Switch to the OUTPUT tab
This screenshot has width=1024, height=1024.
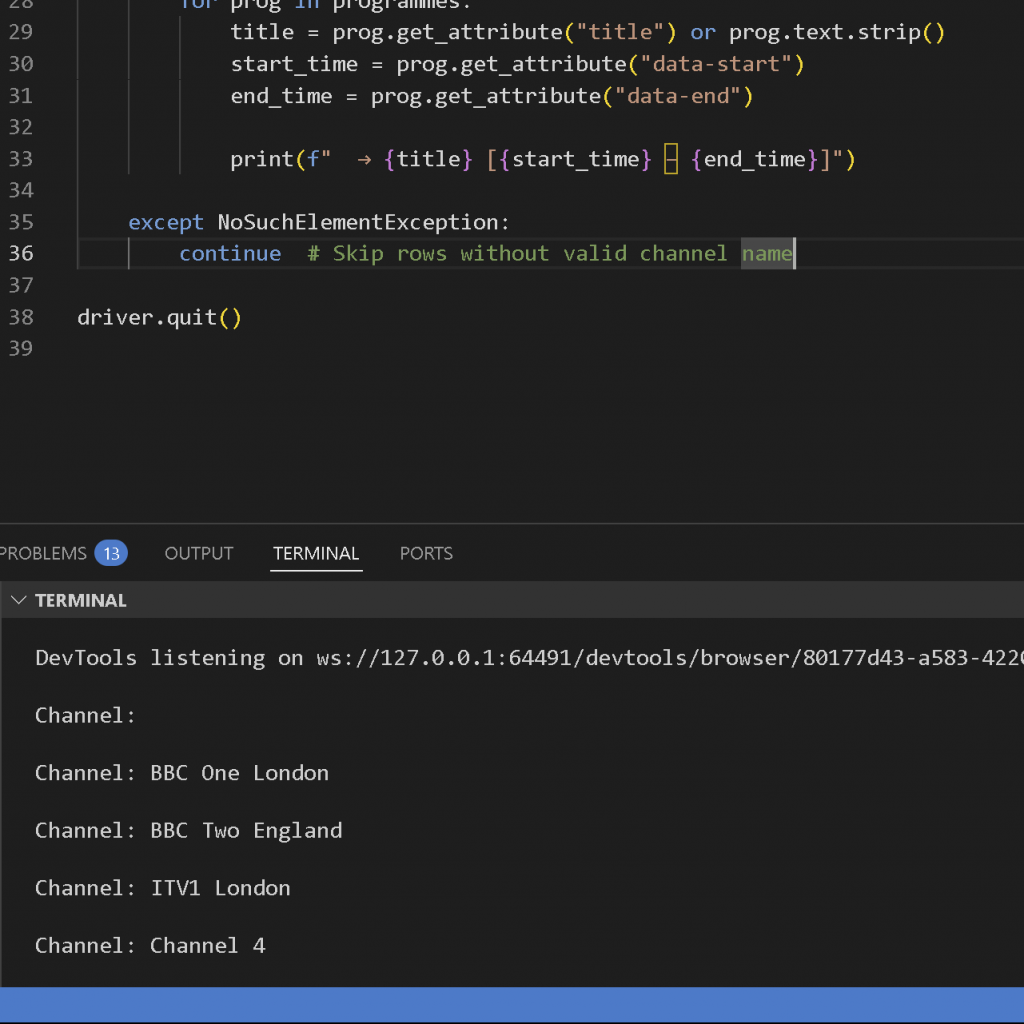199,553
